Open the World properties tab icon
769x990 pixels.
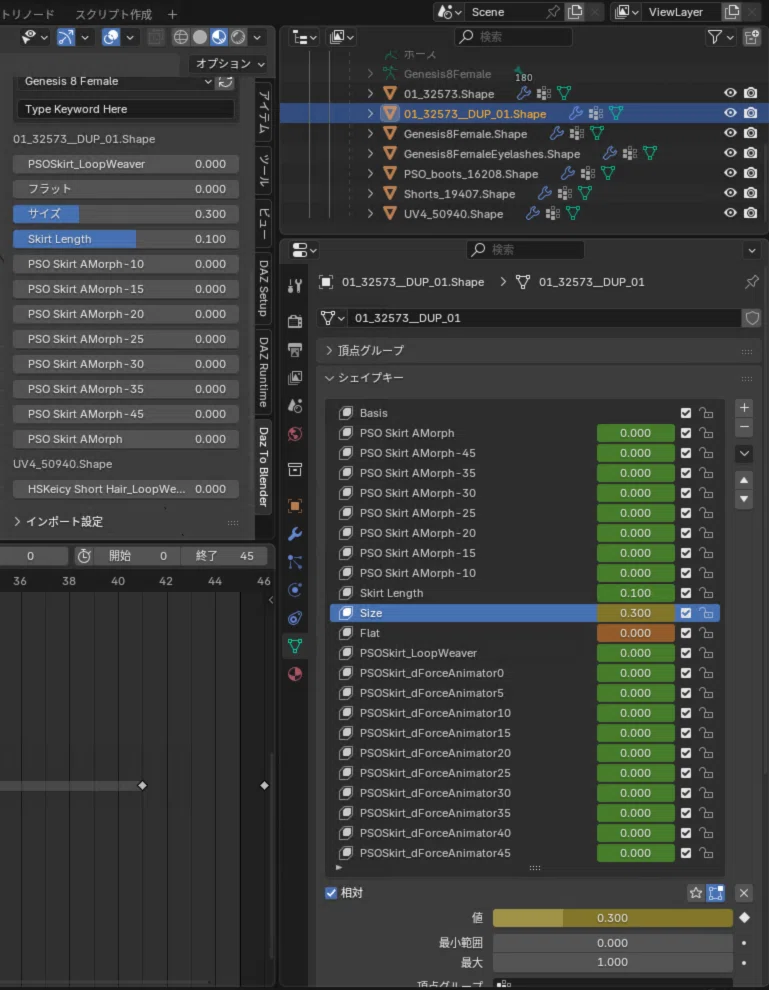pyautogui.click(x=295, y=434)
